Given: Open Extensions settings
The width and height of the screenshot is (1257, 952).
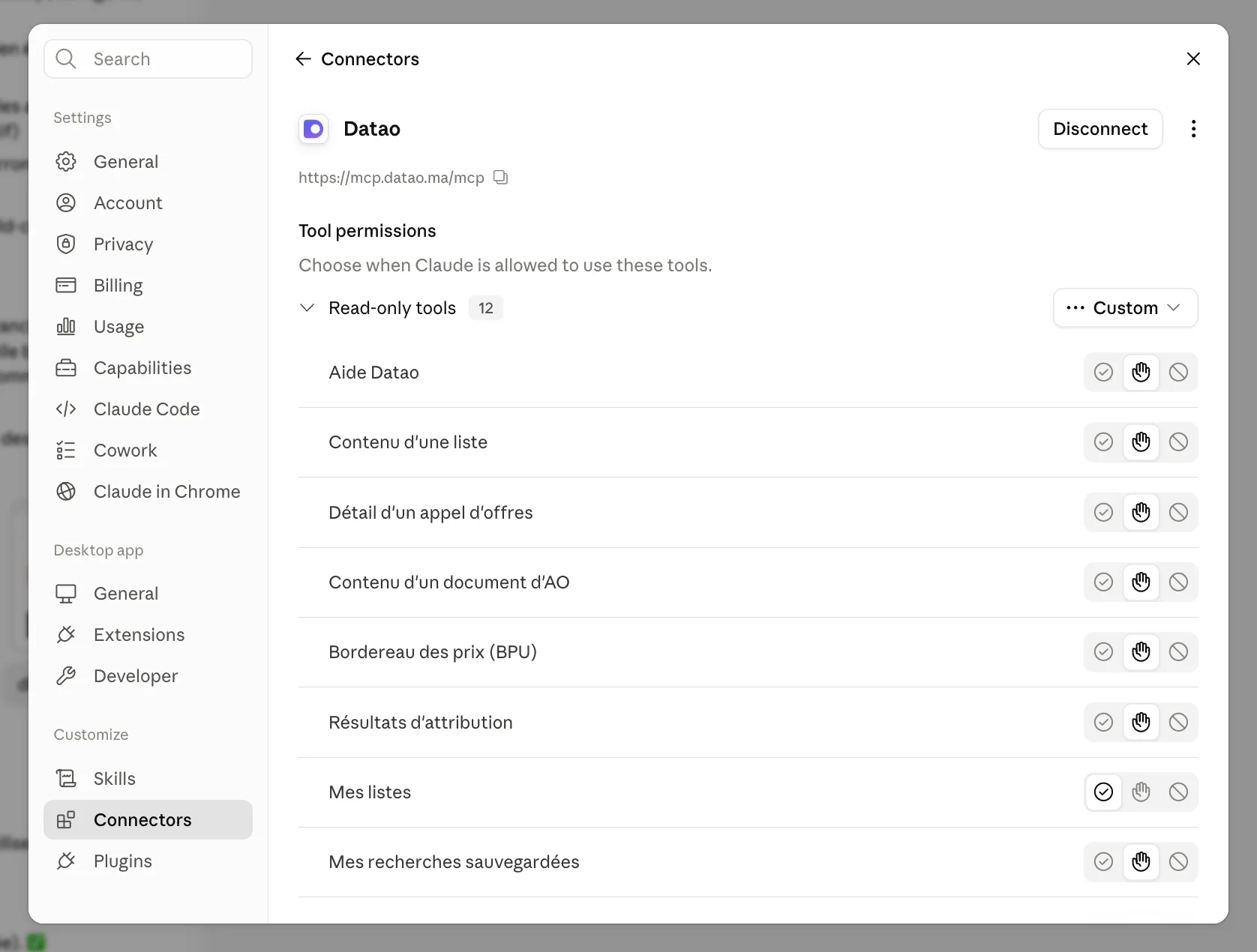Looking at the screenshot, I should (x=148, y=635).
